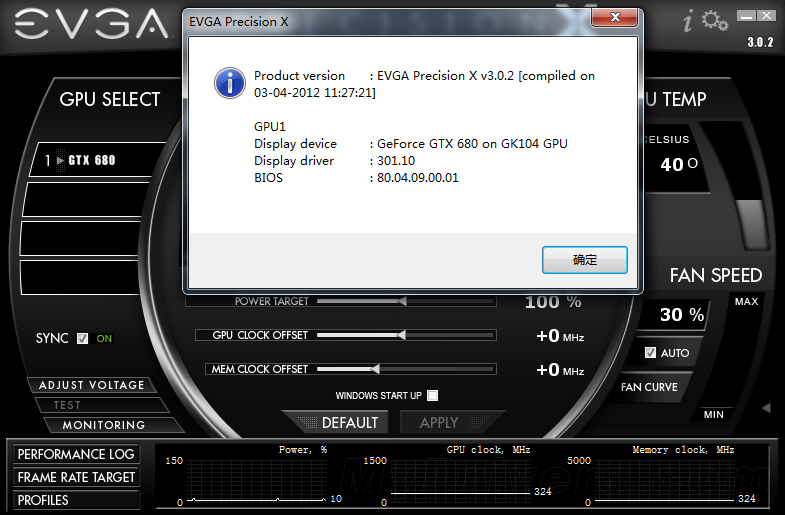Click the ON label next to SYNC
The width and height of the screenshot is (785, 515).
click(104, 339)
